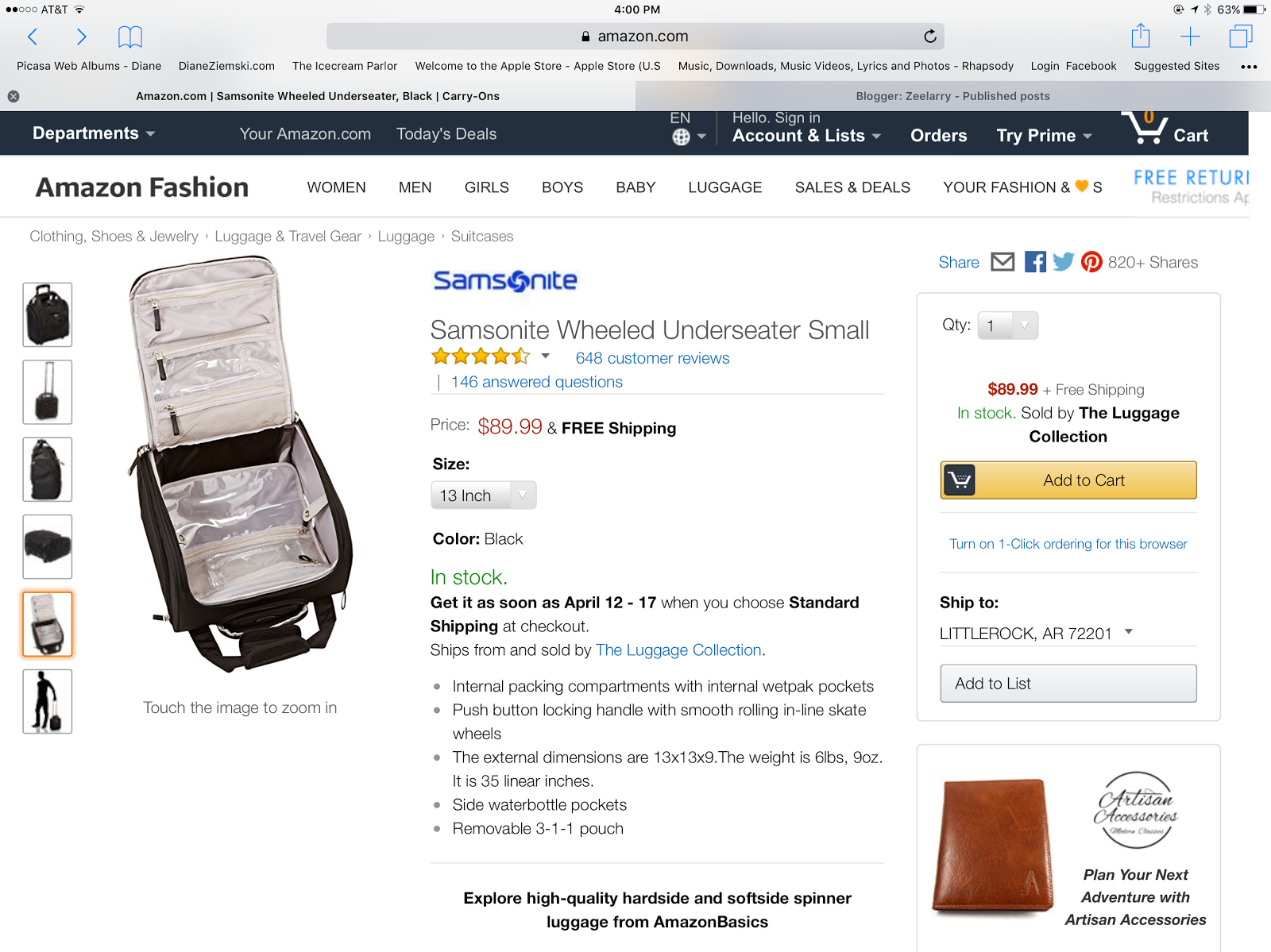1271x952 pixels.
Task: Select the person-with-luggage thumbnail
Action: (48, 701)
